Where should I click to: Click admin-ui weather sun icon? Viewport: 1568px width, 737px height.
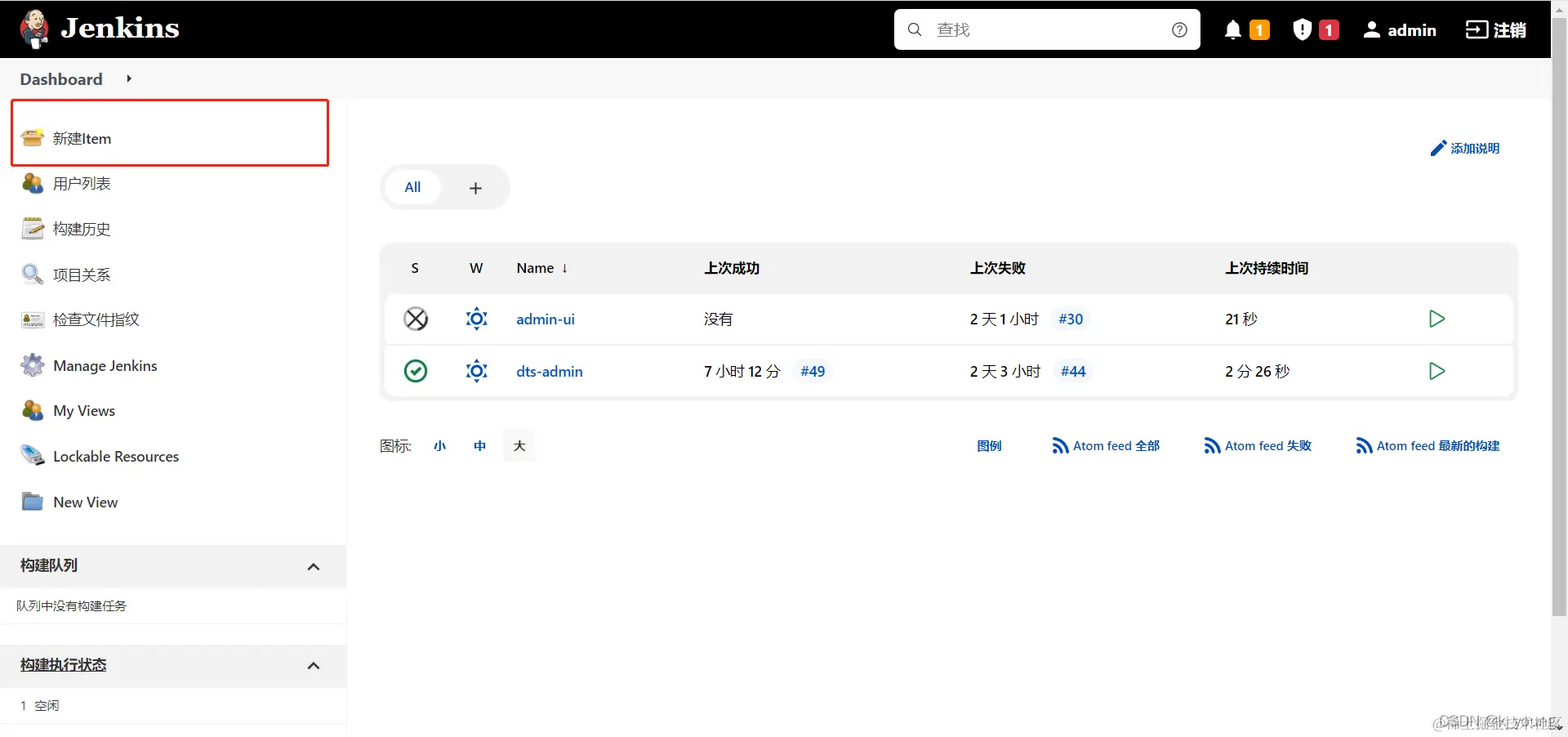[x=477, y=319]
